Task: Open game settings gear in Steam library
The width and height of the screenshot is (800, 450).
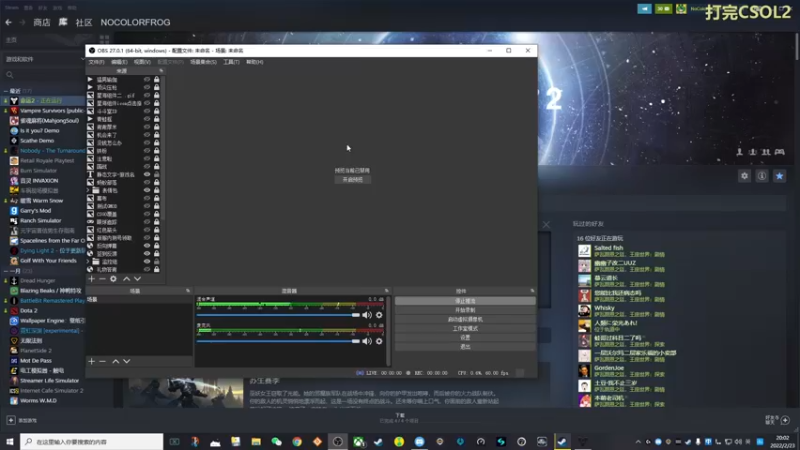Action: click(744, 176)
